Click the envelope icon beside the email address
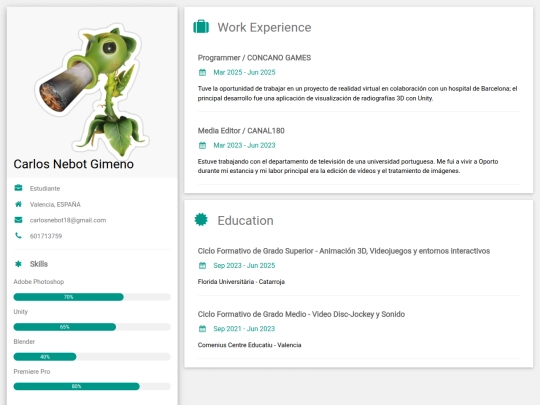Viewport: 540px width, 405px height. [19, 220]
